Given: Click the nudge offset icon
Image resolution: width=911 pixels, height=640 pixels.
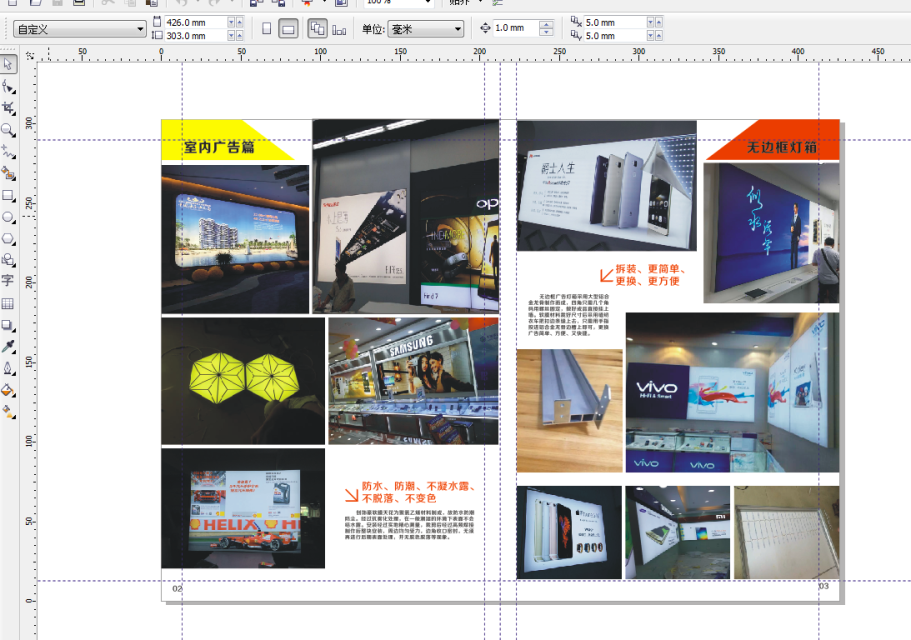Looking at the screenshot, I should [x=485, y=28].
